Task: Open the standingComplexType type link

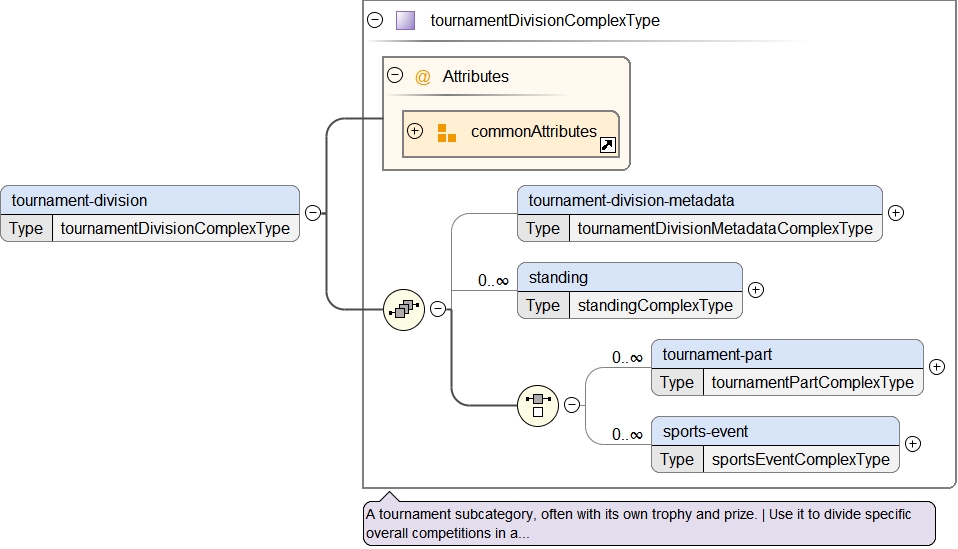Action: pos(655,306)
